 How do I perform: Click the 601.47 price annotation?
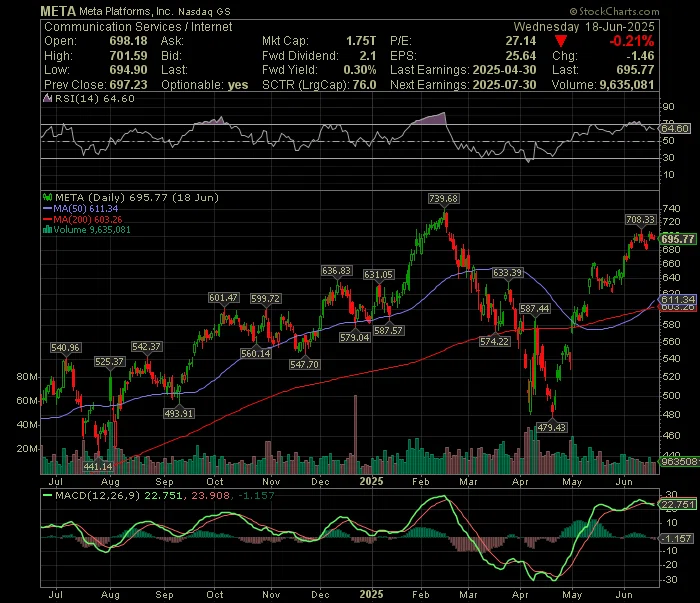[x=224, y=298]
